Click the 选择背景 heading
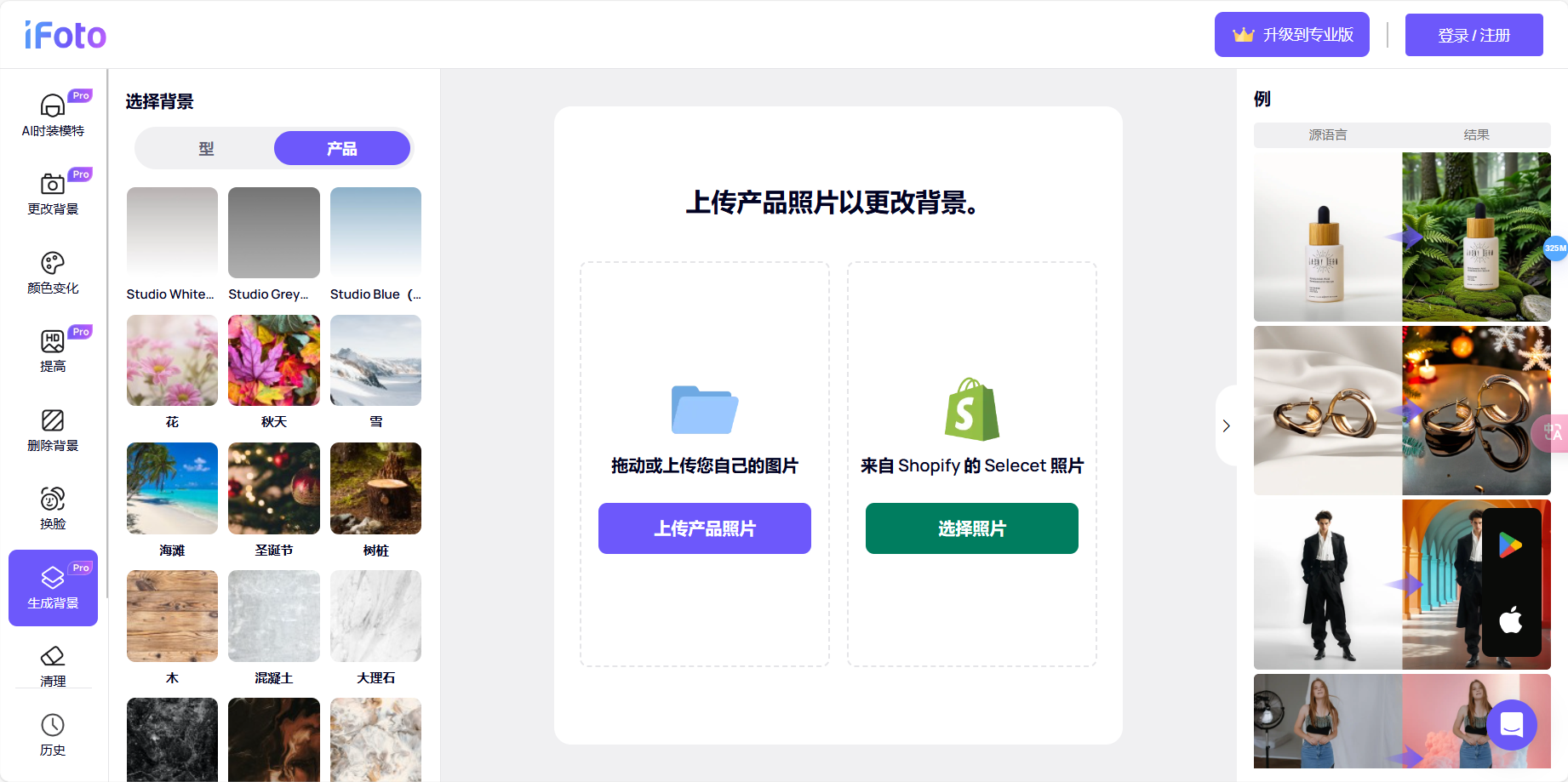Image resolution: width=1568 pixels, height=782 pixels. pyautogui.click(x=160, y=101)
